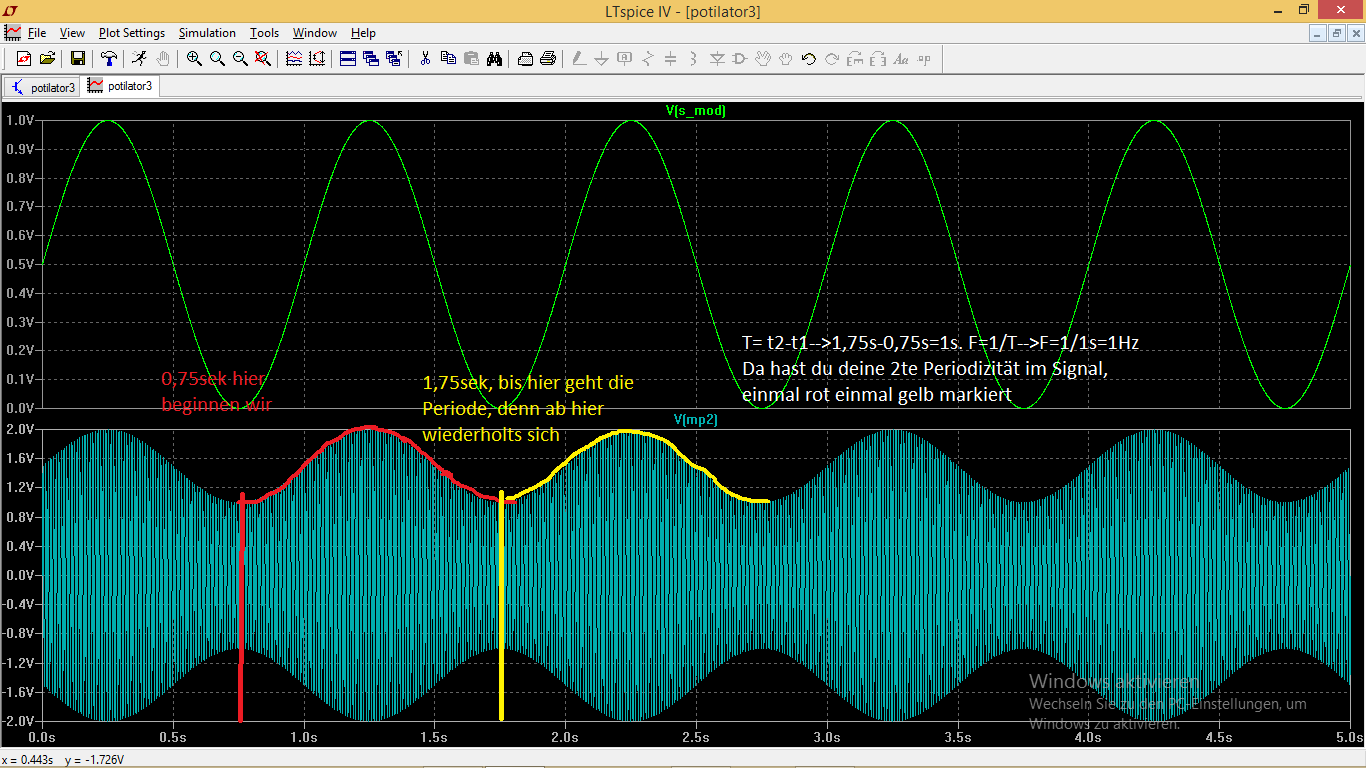The image size is (1366, 768).
Task: Select the Resistor component icon
Action: pos(648,59)
